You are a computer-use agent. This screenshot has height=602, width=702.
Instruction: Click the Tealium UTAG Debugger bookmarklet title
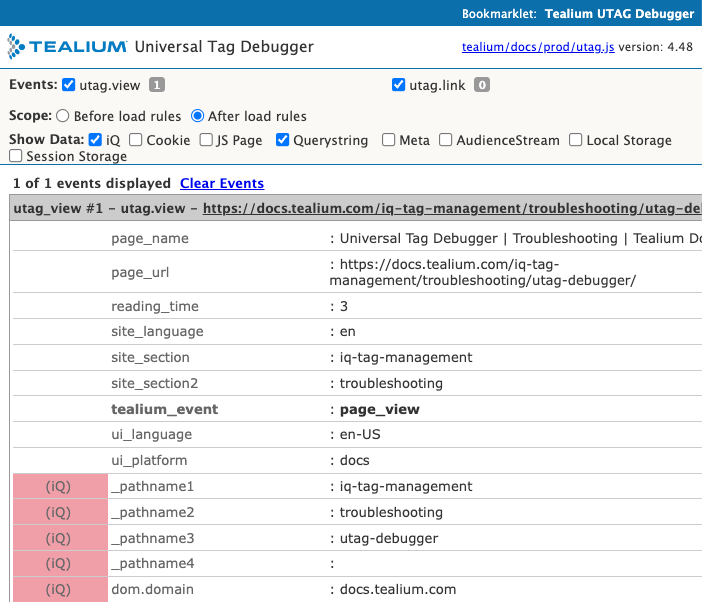click(620, 13)
